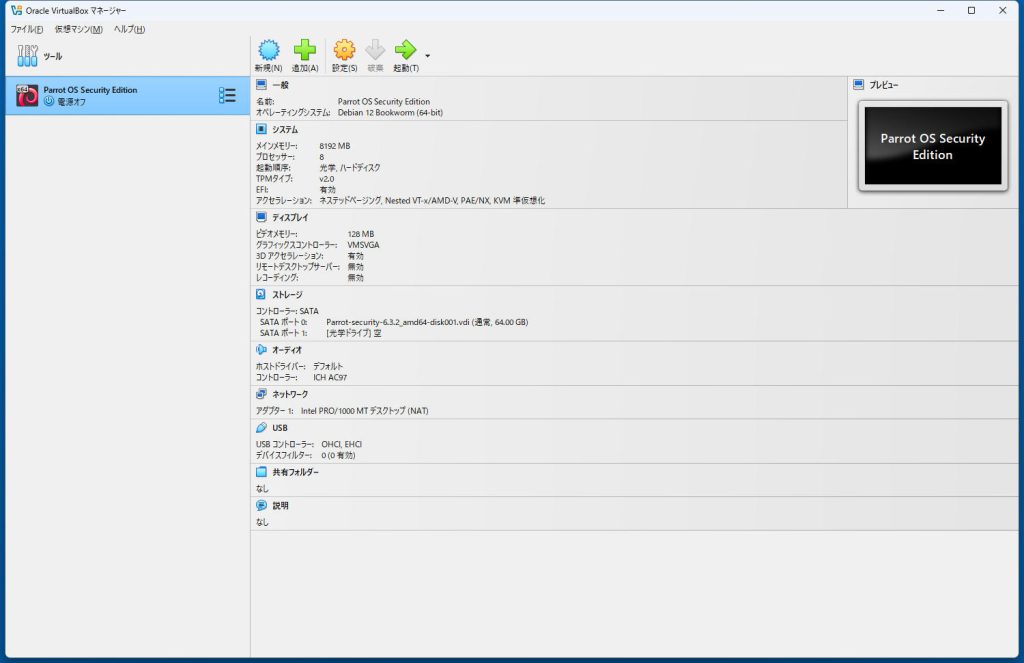Screen dimensions: 1024x663
Task: Click the host driver value "デフォルト"
Action: coord(328,366)
